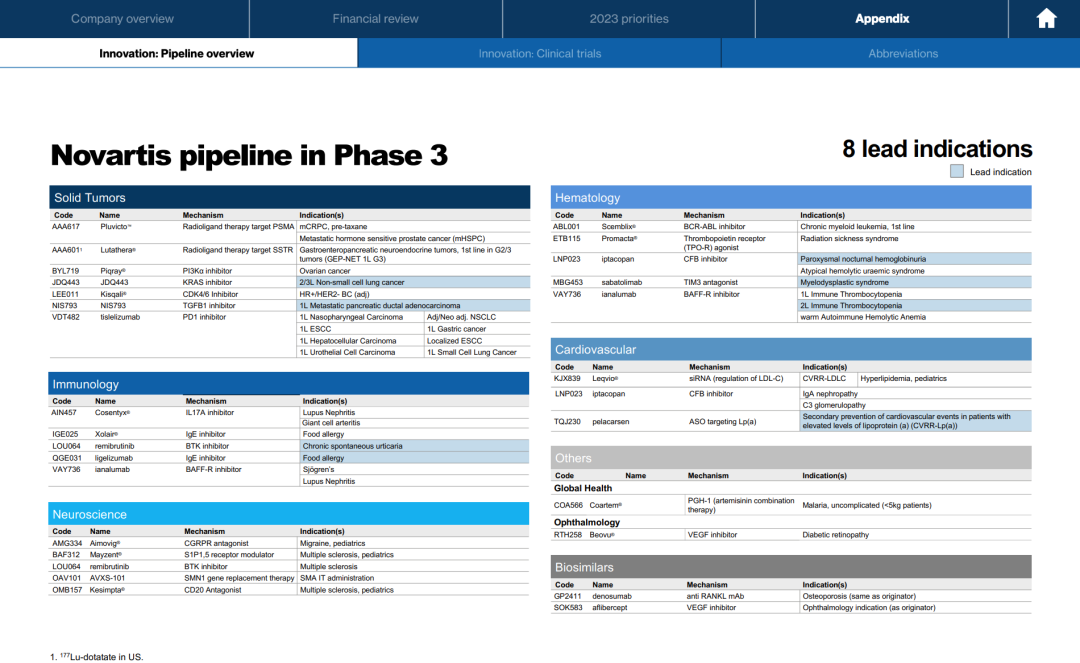Click the ligelizumab drug name

point(114,458)
